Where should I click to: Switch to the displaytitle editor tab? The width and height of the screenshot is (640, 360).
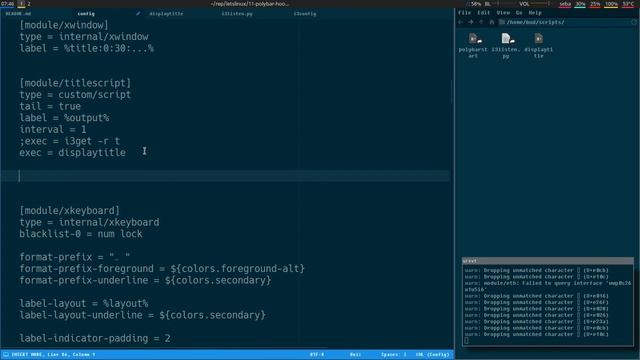click(x=166, y=13)
